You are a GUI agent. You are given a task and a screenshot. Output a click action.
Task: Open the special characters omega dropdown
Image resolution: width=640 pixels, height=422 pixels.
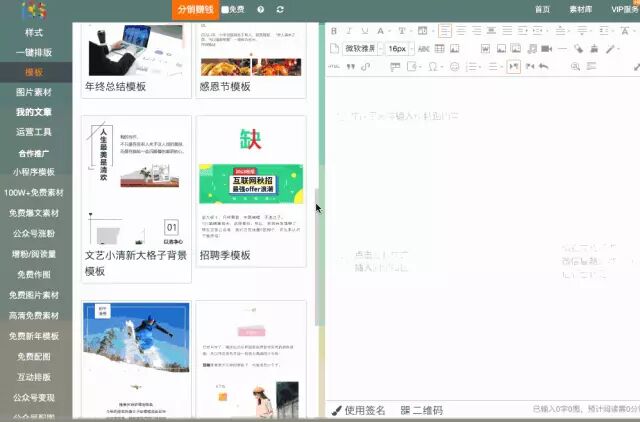(x=435, y=66)
